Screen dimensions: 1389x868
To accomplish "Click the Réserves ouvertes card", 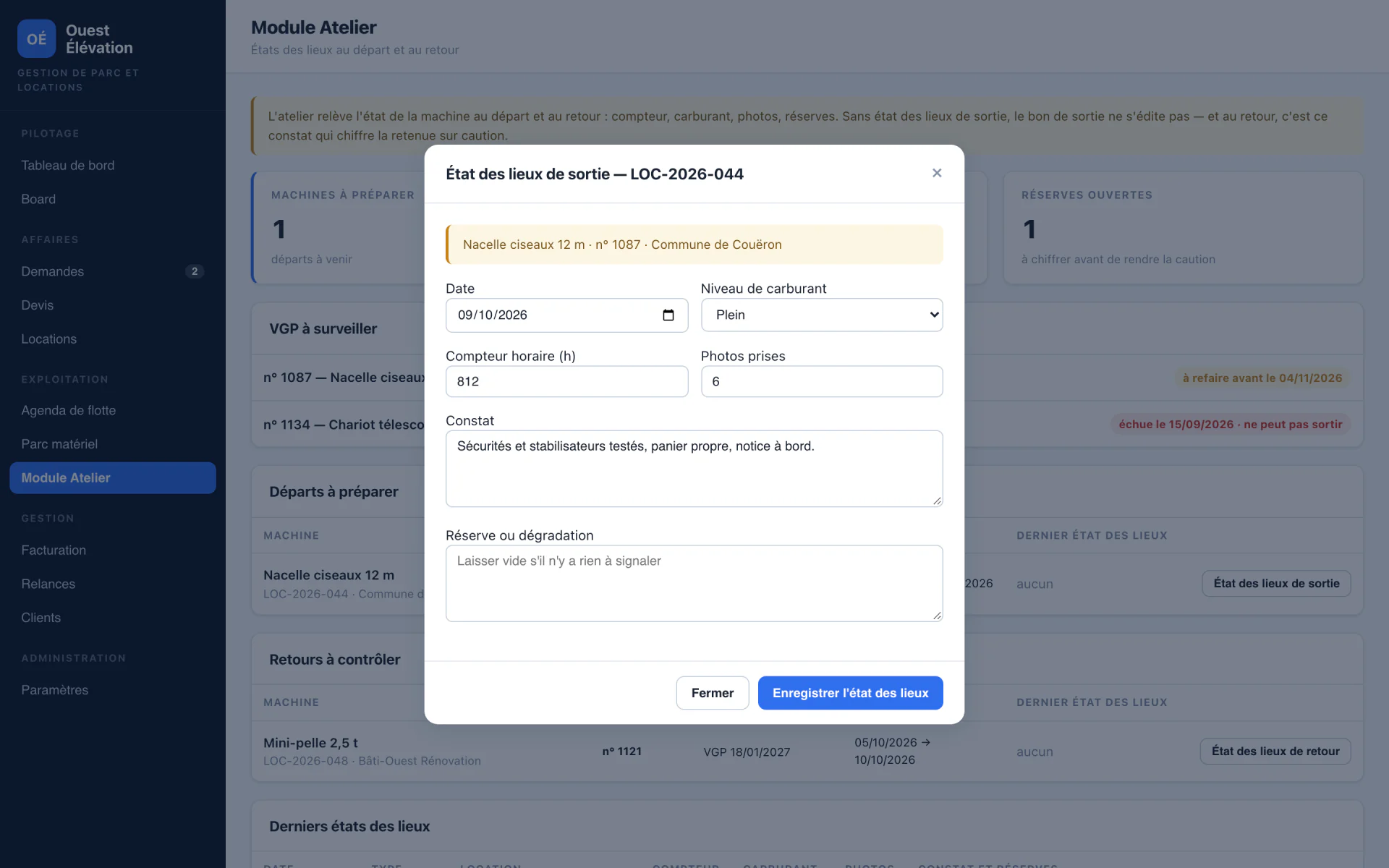I will [x=1183, y=228].
